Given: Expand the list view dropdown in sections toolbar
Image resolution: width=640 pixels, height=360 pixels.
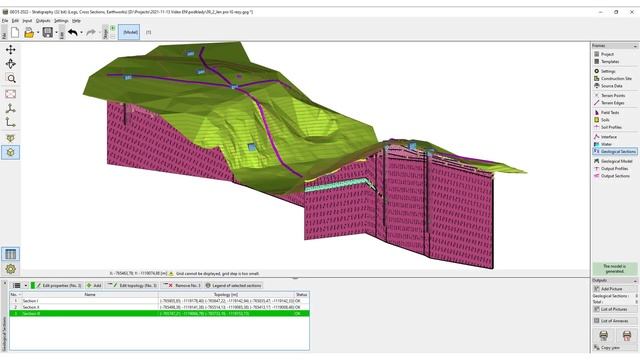Looking at the screenshot, I should coord(25,286).
